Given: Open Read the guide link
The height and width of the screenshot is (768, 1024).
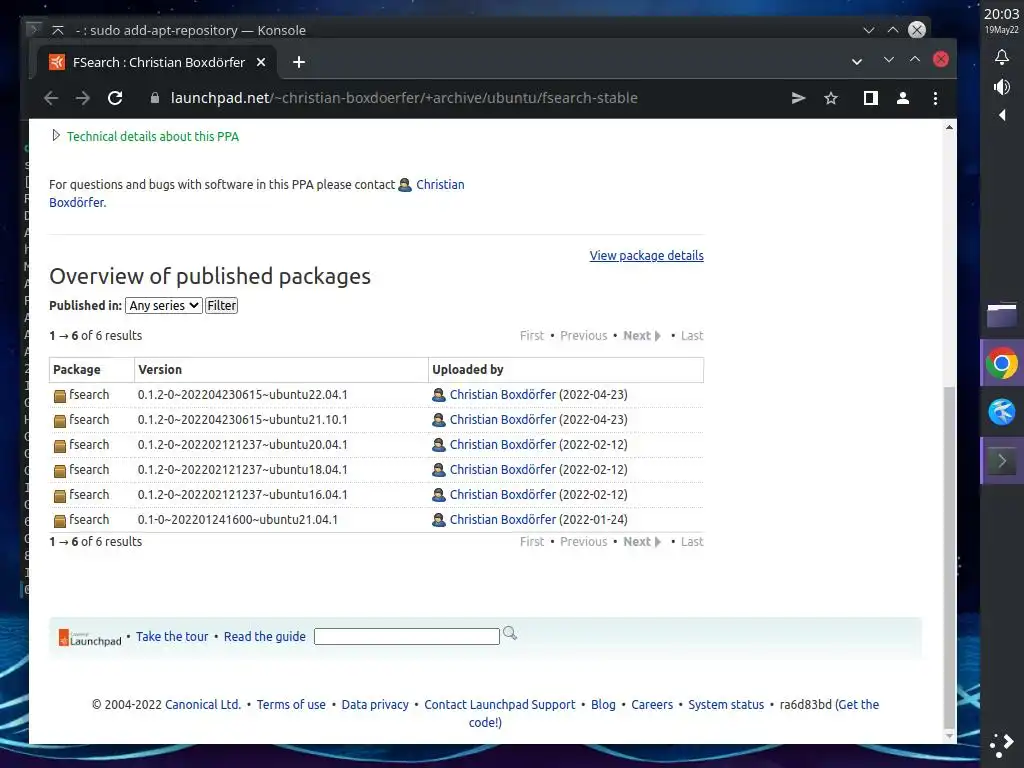Looking at the screenshot, I should (264, 637).
